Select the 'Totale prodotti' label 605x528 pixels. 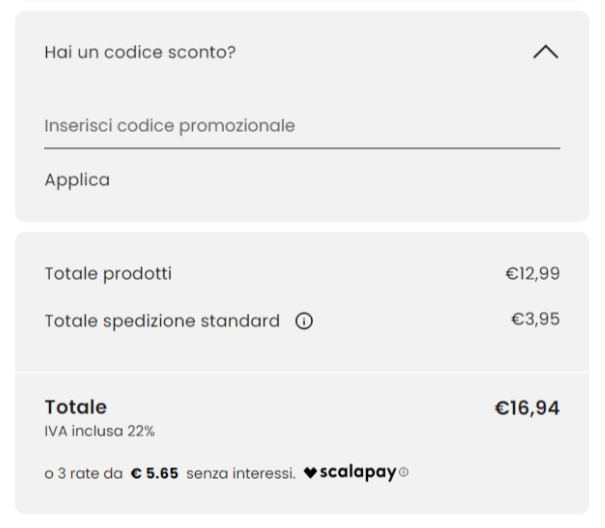pyautogui.click(x=108, y=273)
